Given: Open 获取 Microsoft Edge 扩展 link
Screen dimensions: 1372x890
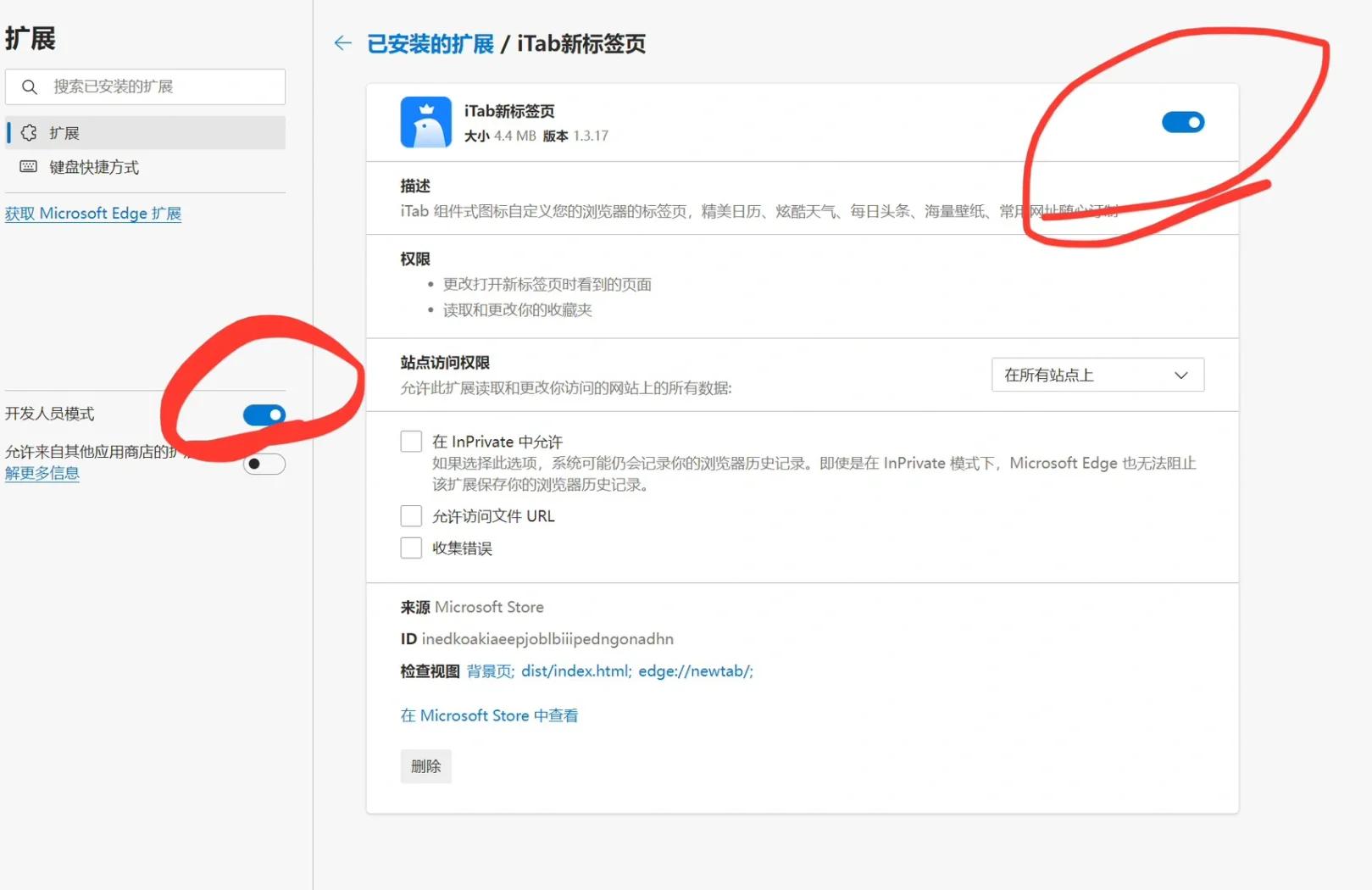Looking at the screenshot, I should (x=94, y=213).
